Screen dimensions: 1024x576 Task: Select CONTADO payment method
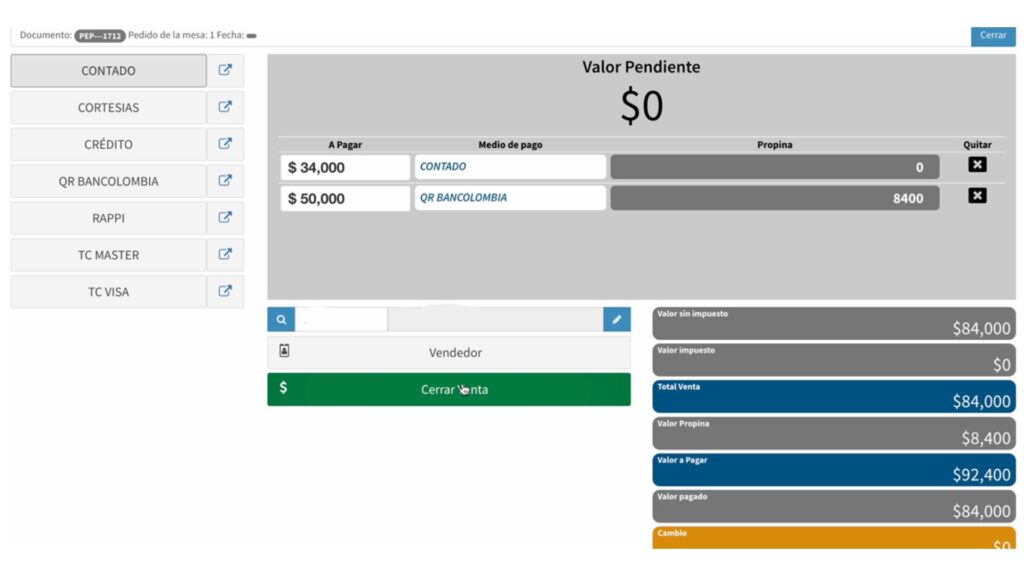108,71
